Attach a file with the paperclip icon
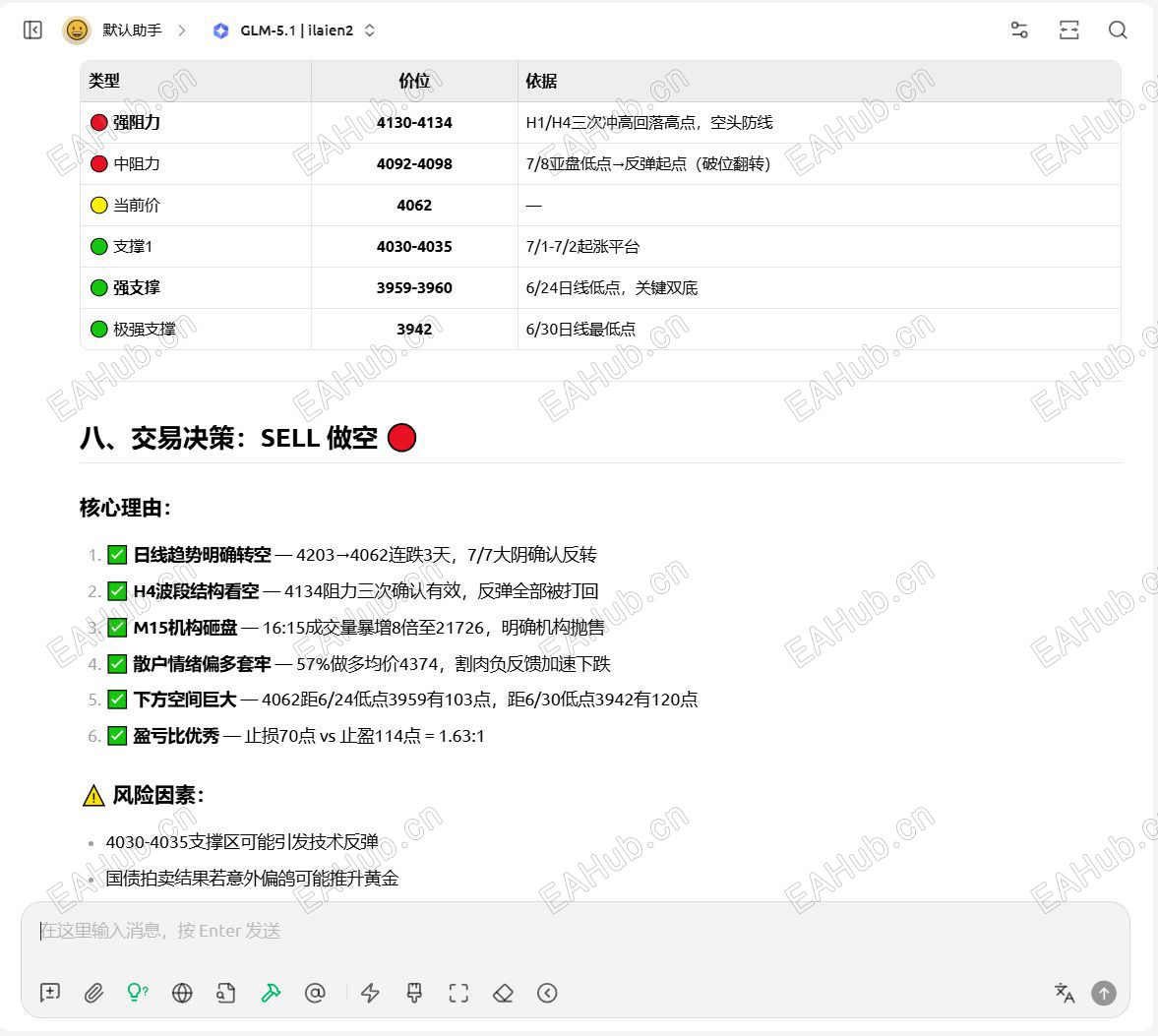The image size is (1158, 1036). tap(93, 993)
